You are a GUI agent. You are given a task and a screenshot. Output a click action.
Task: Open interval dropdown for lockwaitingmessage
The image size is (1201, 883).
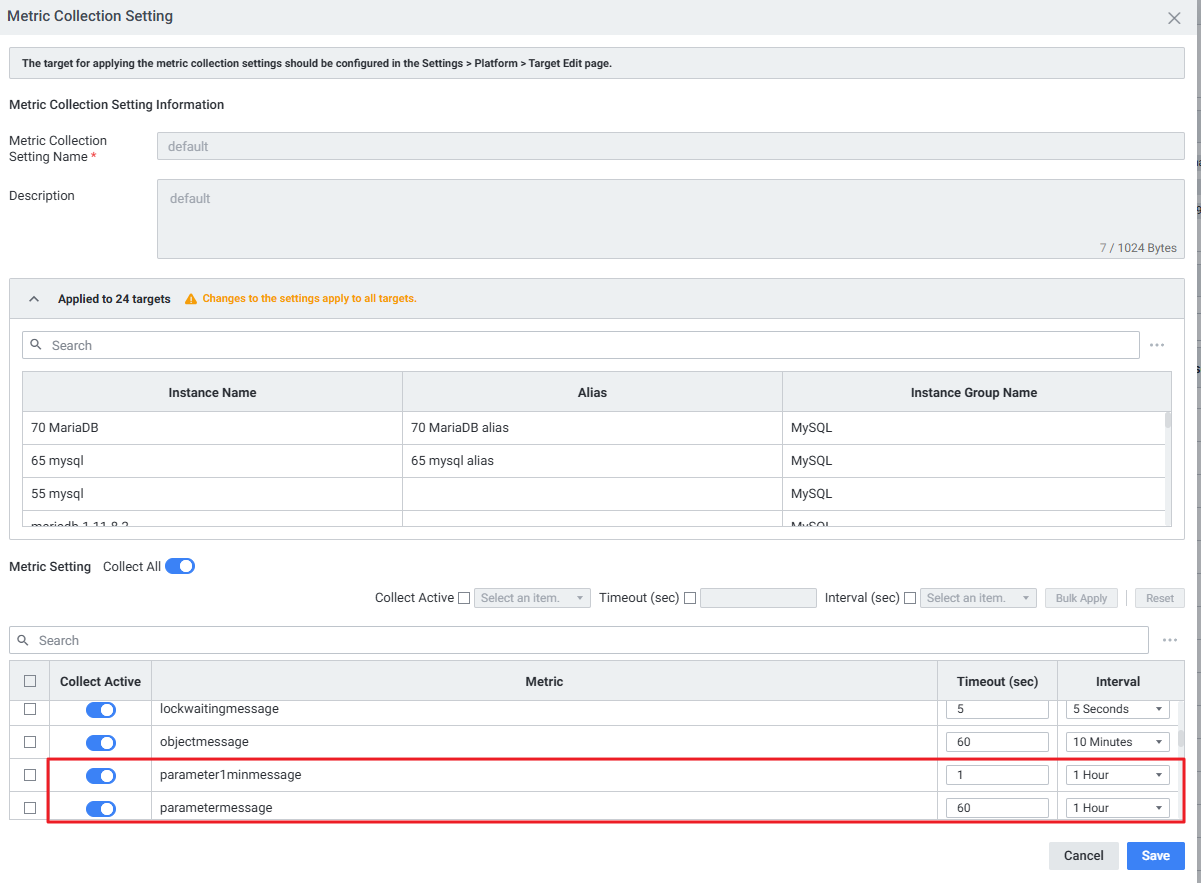click(x=1117, y=709)
